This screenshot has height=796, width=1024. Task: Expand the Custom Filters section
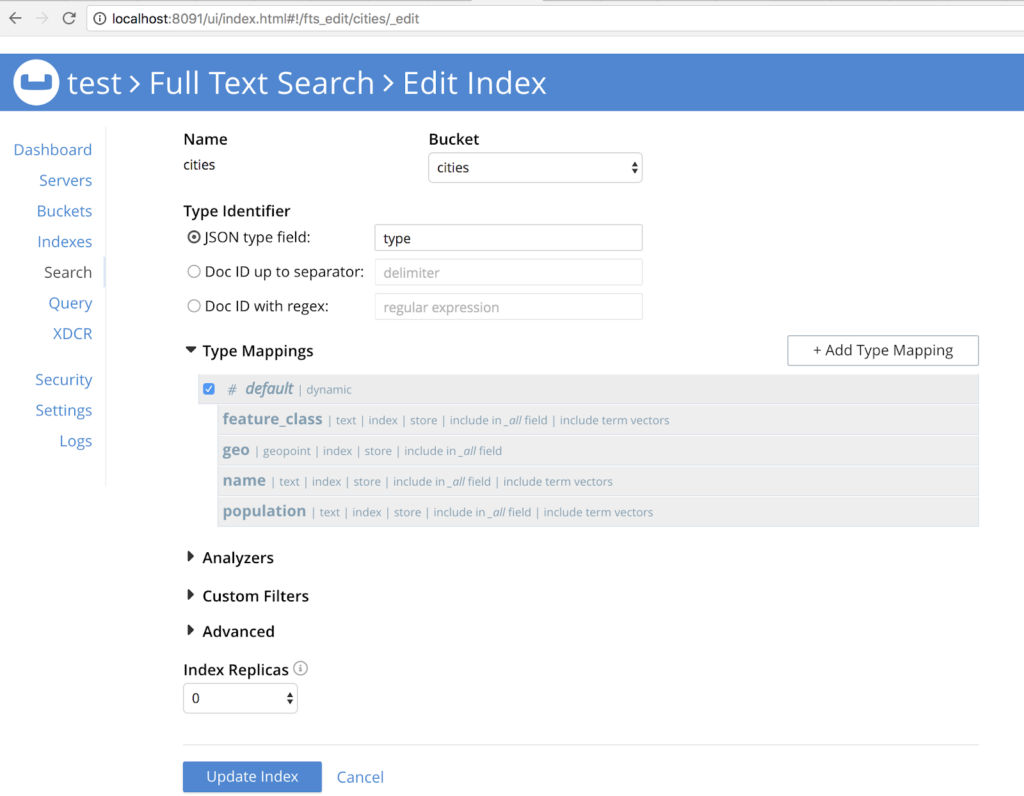(191, 595)
